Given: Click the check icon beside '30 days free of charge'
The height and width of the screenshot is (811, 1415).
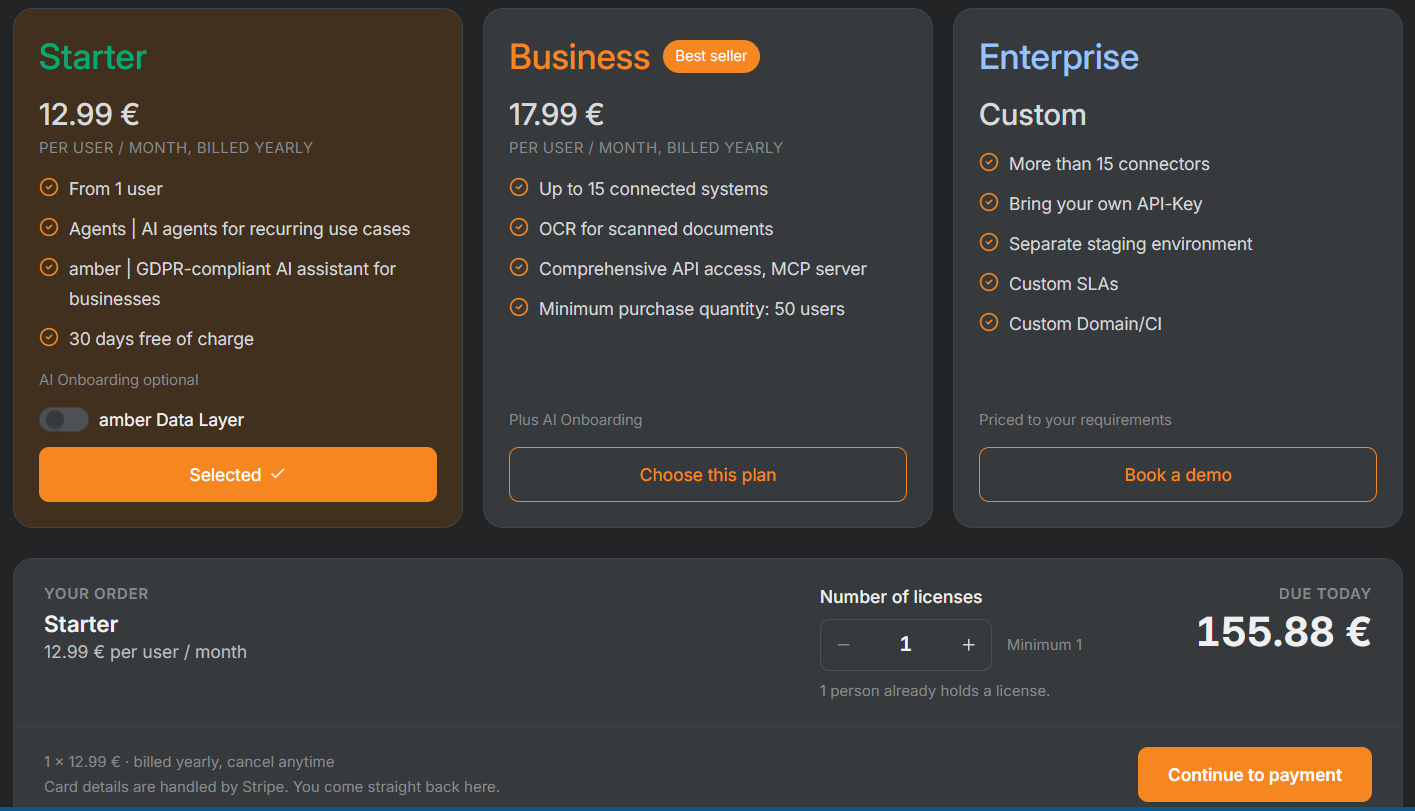Looking at the screenshot, I should click(x=48, y=337).
